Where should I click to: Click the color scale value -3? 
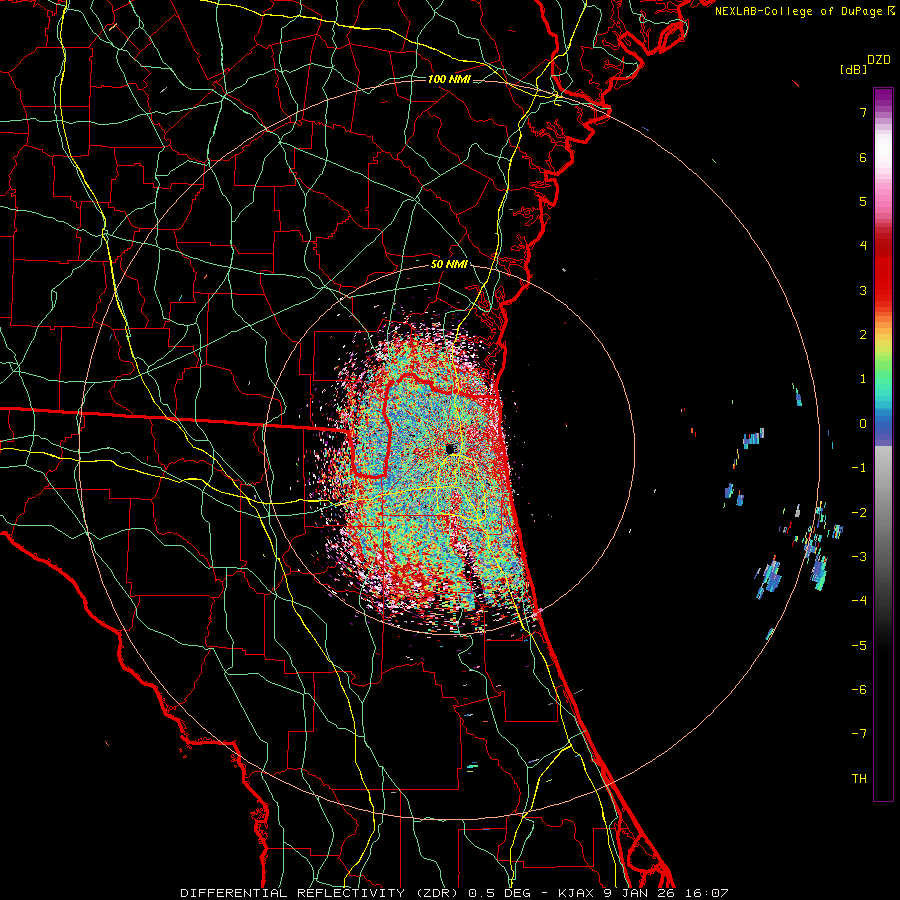click(859, 556)
